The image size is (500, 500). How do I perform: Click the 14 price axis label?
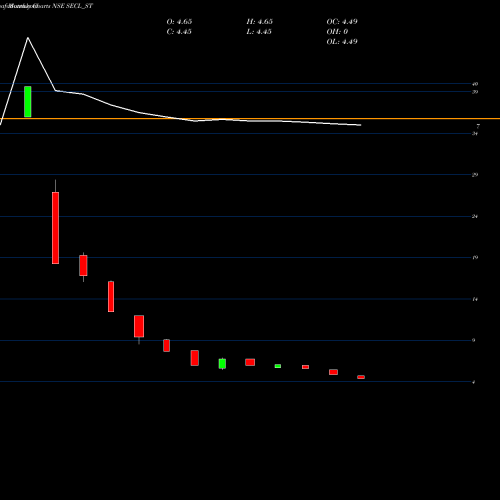475,299
